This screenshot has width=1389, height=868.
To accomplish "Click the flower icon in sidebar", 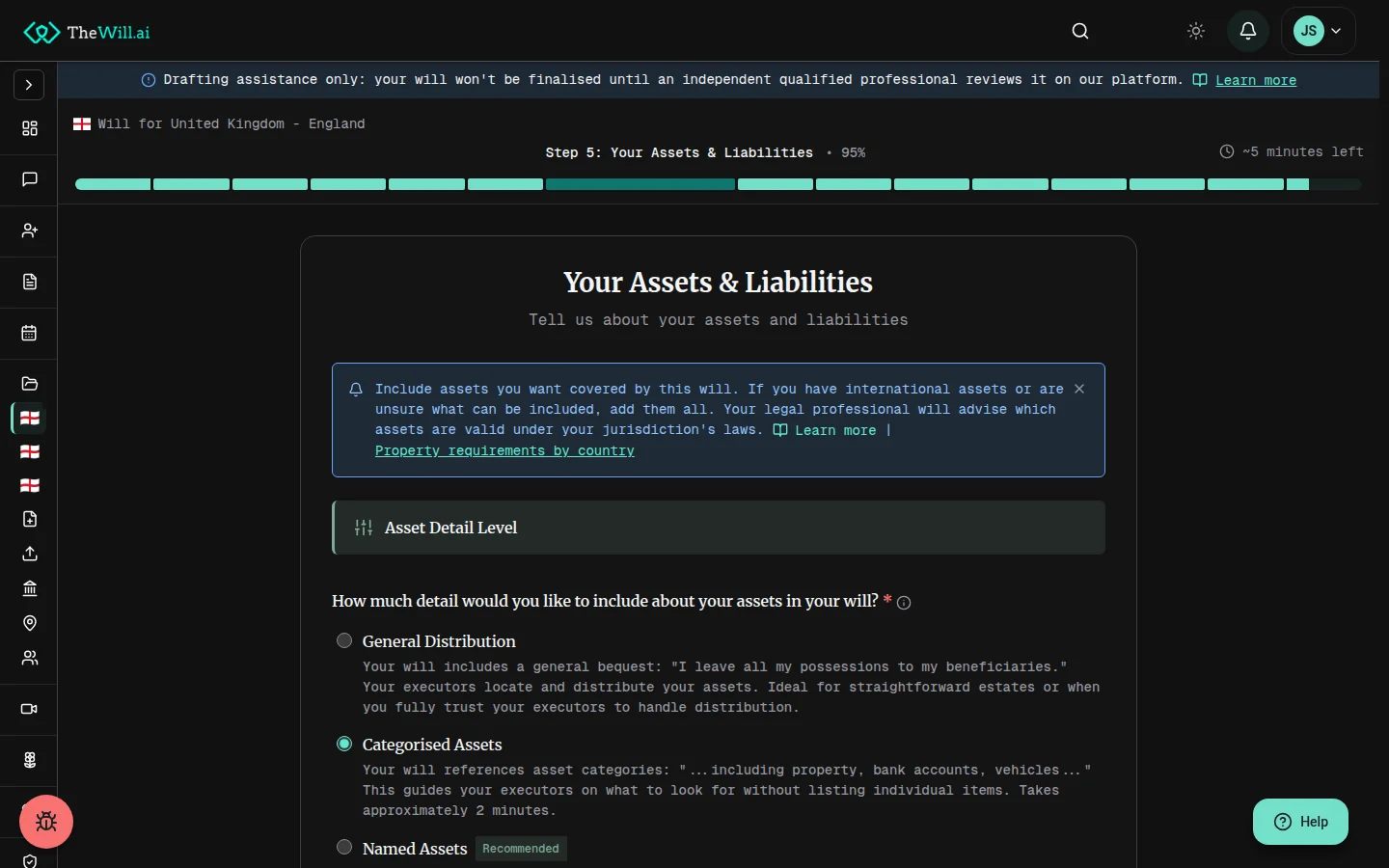I will coord(29,760).
